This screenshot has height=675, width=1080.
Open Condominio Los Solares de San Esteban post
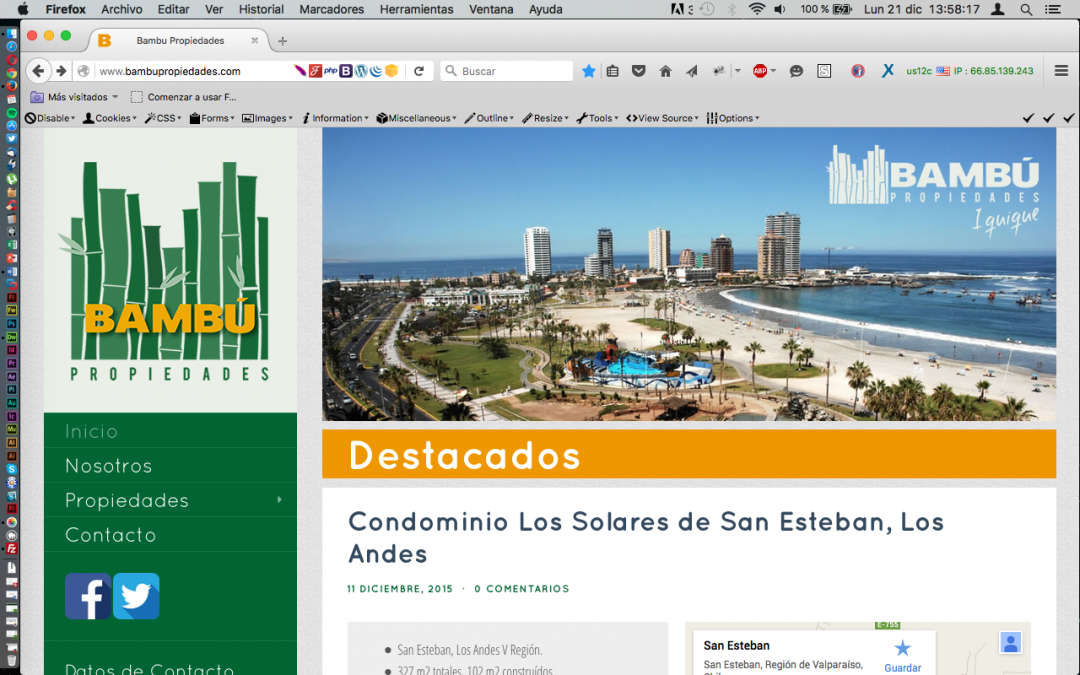pyautogui.click(x=645, y=537)
